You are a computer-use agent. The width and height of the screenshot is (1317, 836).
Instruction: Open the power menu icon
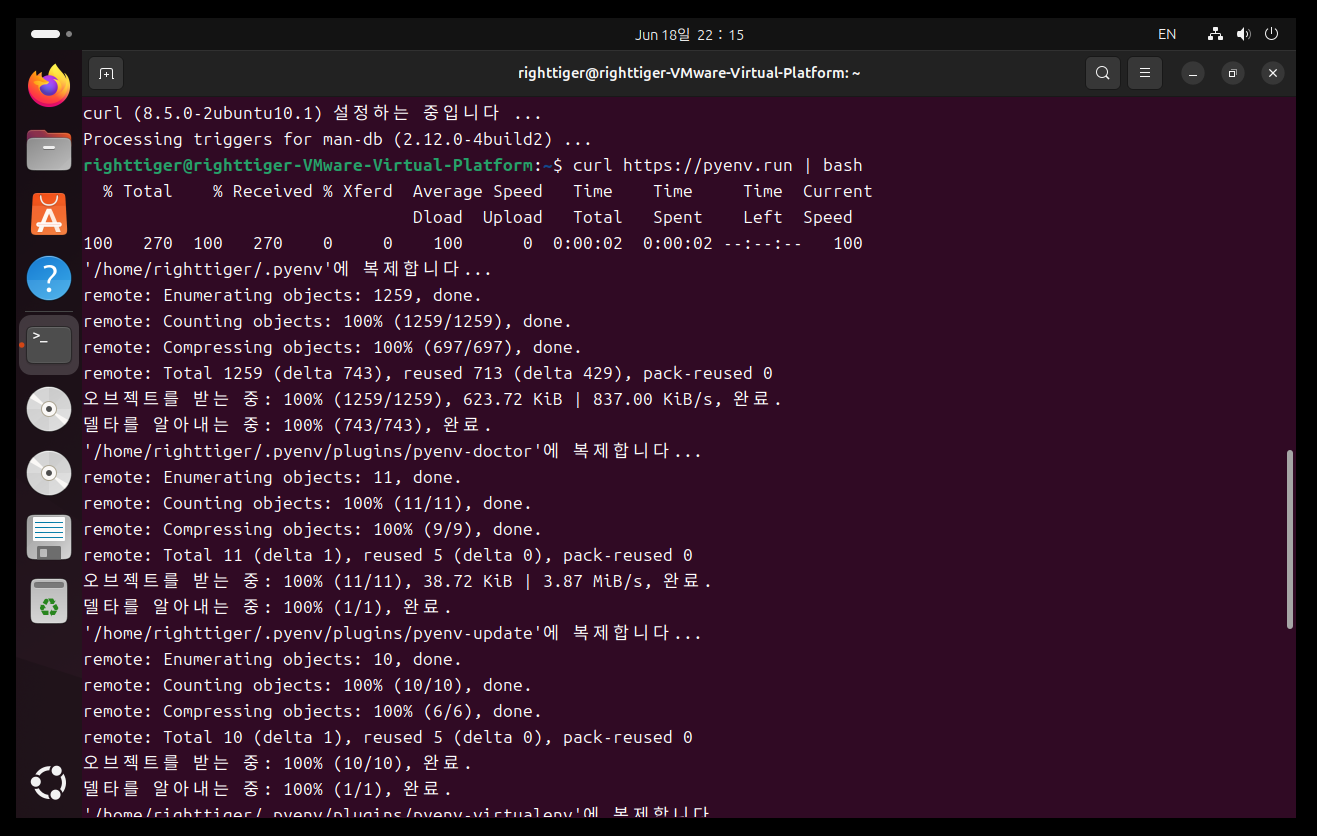tap(1271, 34)
